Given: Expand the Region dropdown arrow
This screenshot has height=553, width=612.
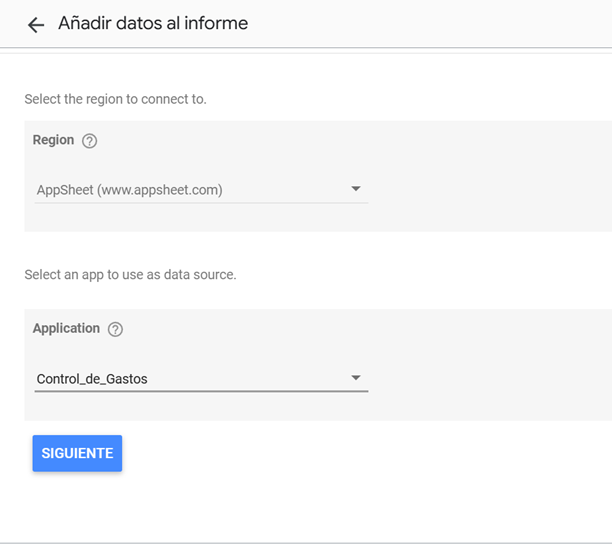Looking at the screenshot, I should (x=356, y=189).
